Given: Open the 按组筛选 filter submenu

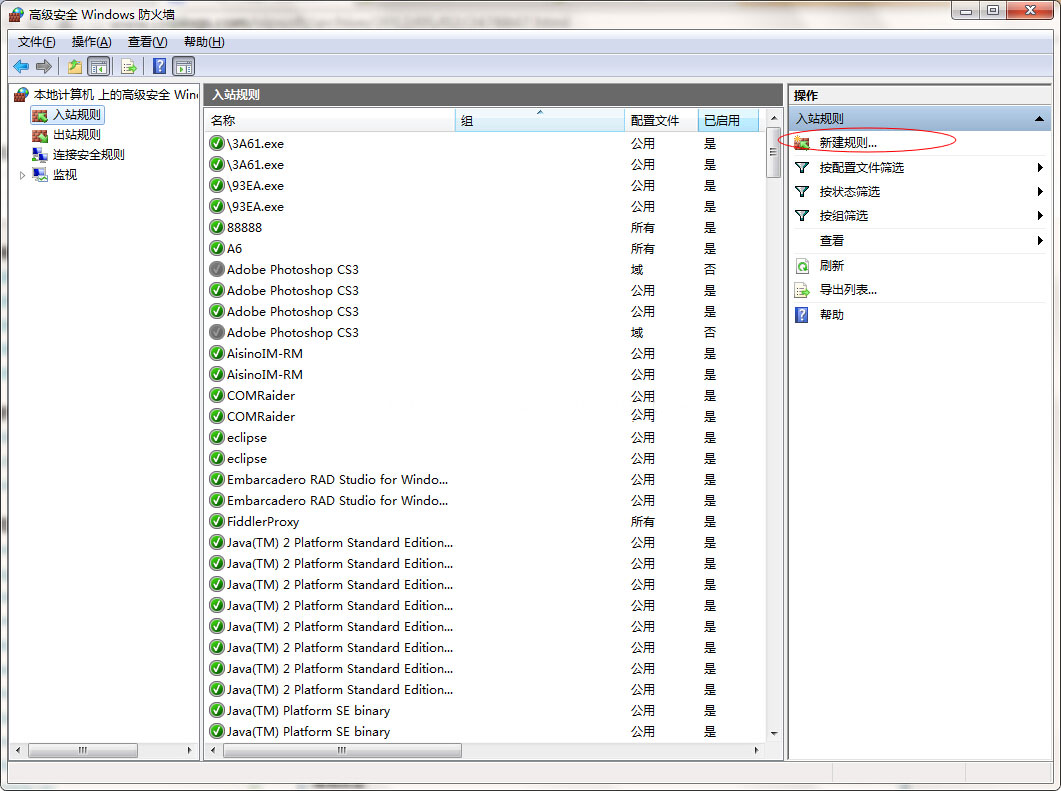Looking at the screenshot, I should [x=843, y=216].
